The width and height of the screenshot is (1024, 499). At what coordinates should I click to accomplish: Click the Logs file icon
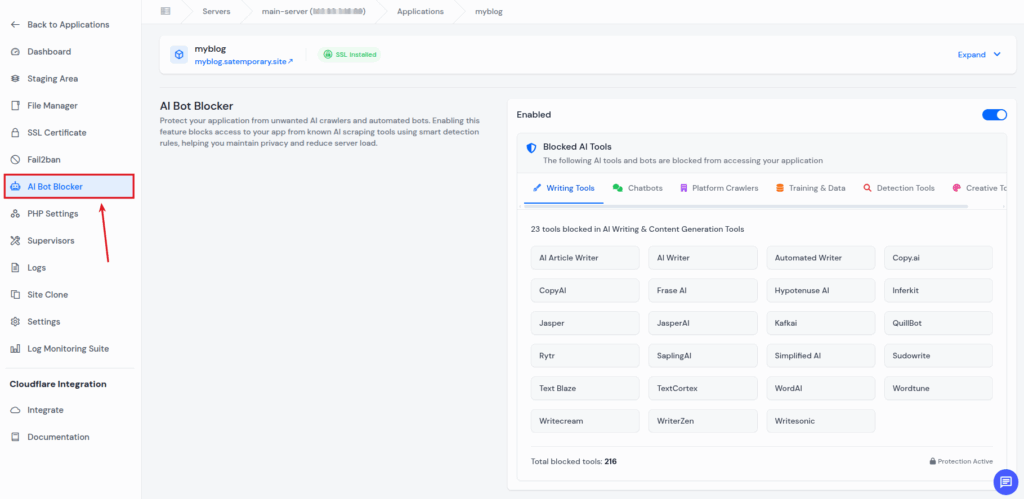pos(16,268)
